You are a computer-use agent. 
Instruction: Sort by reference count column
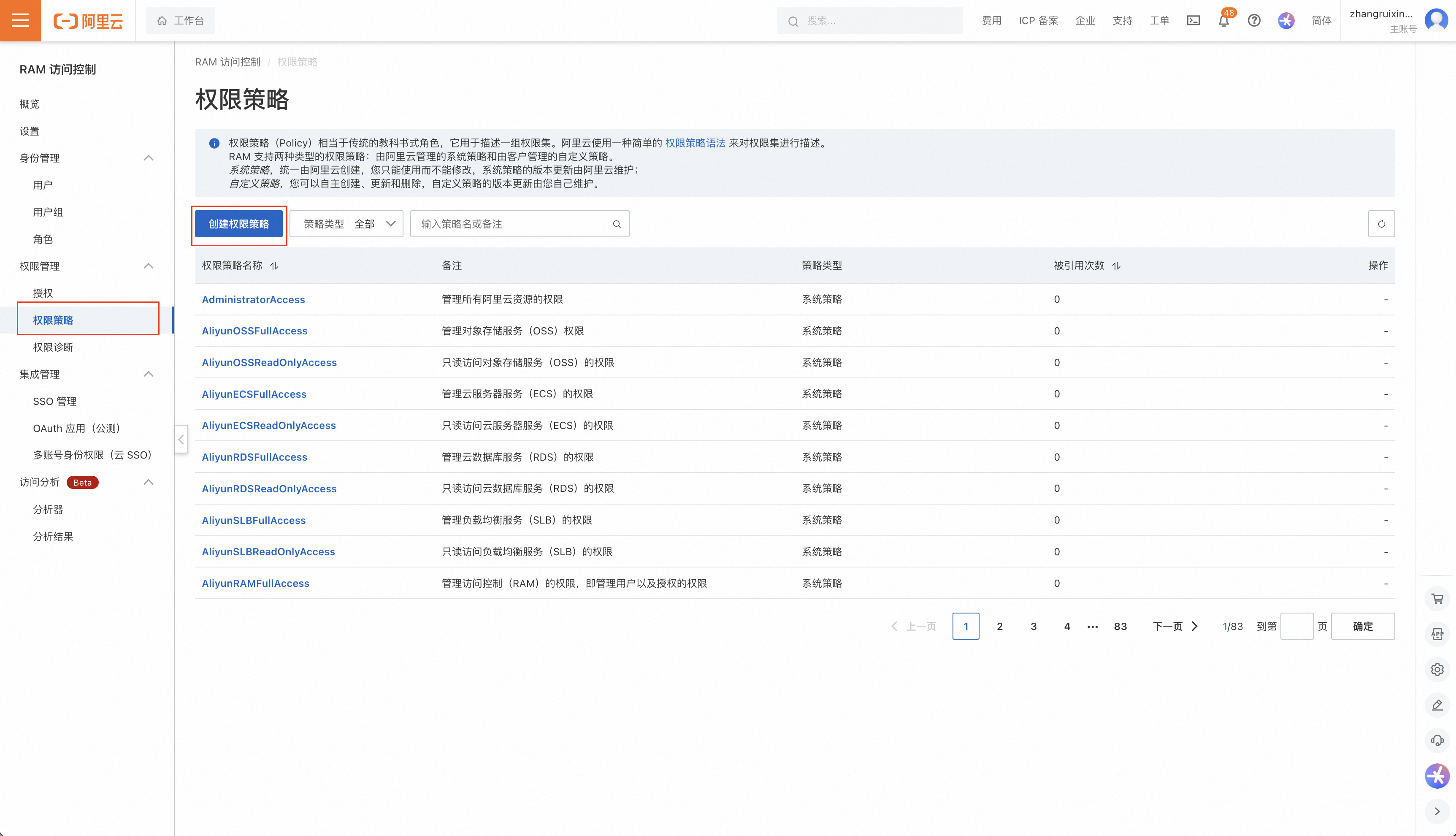[1116, 266]
